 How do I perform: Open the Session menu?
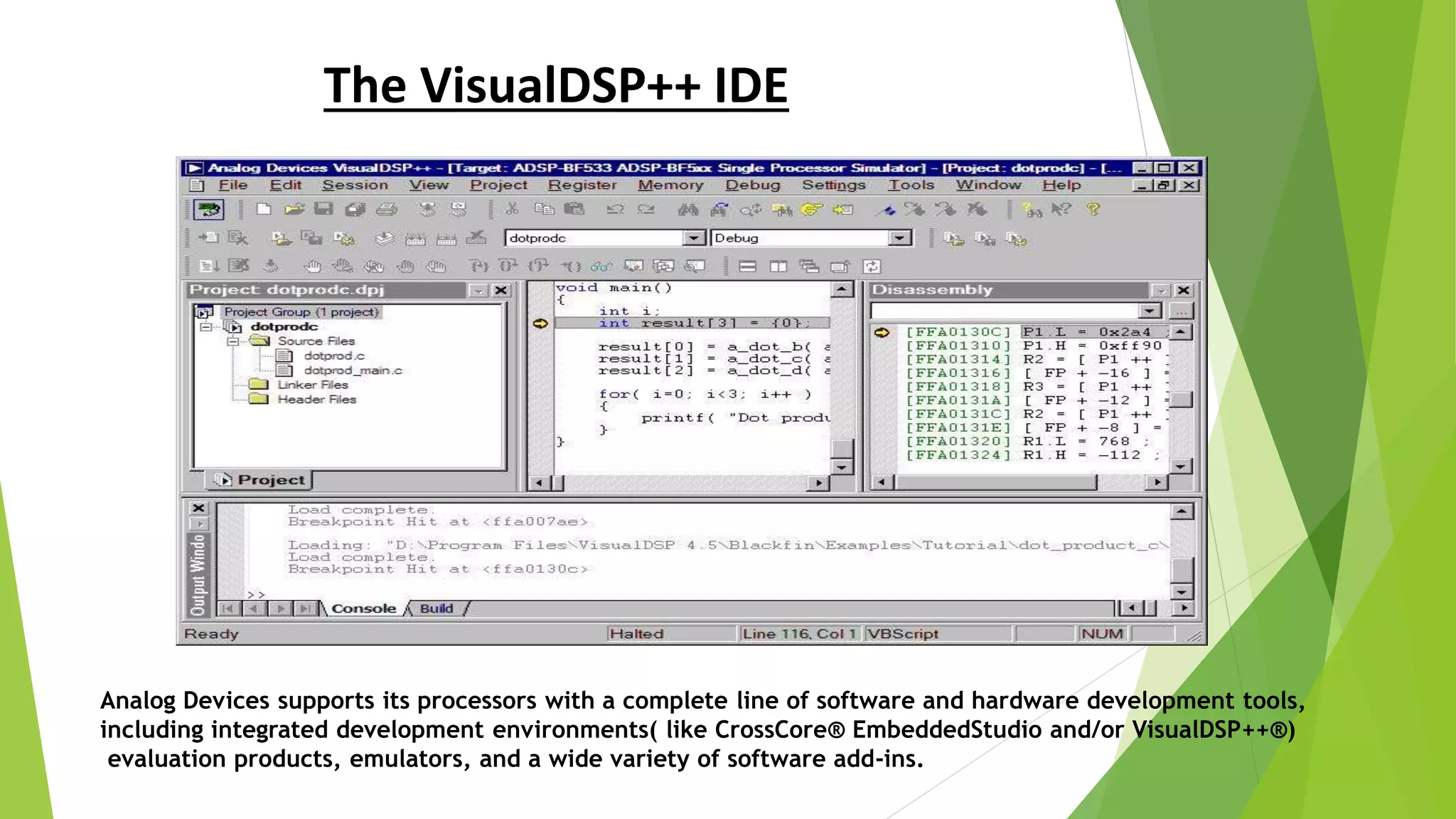pos(355,185)
